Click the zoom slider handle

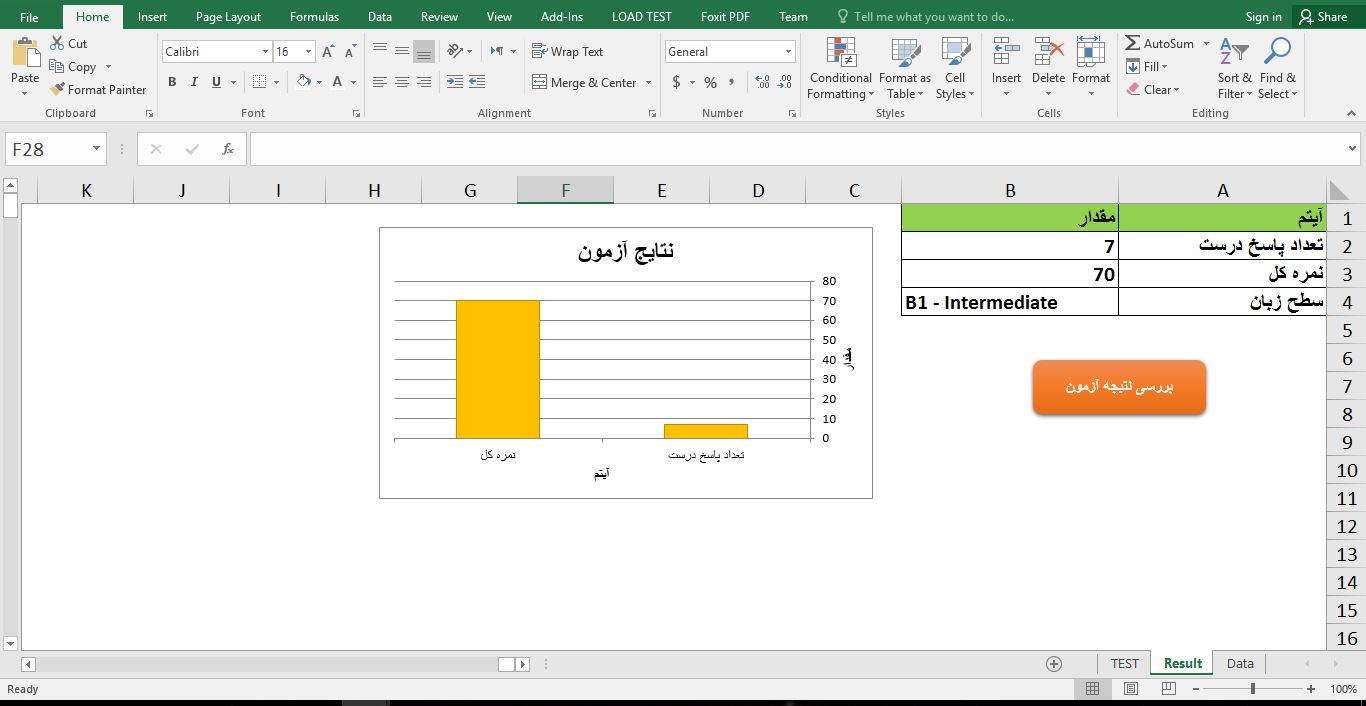pos(1252,689)
